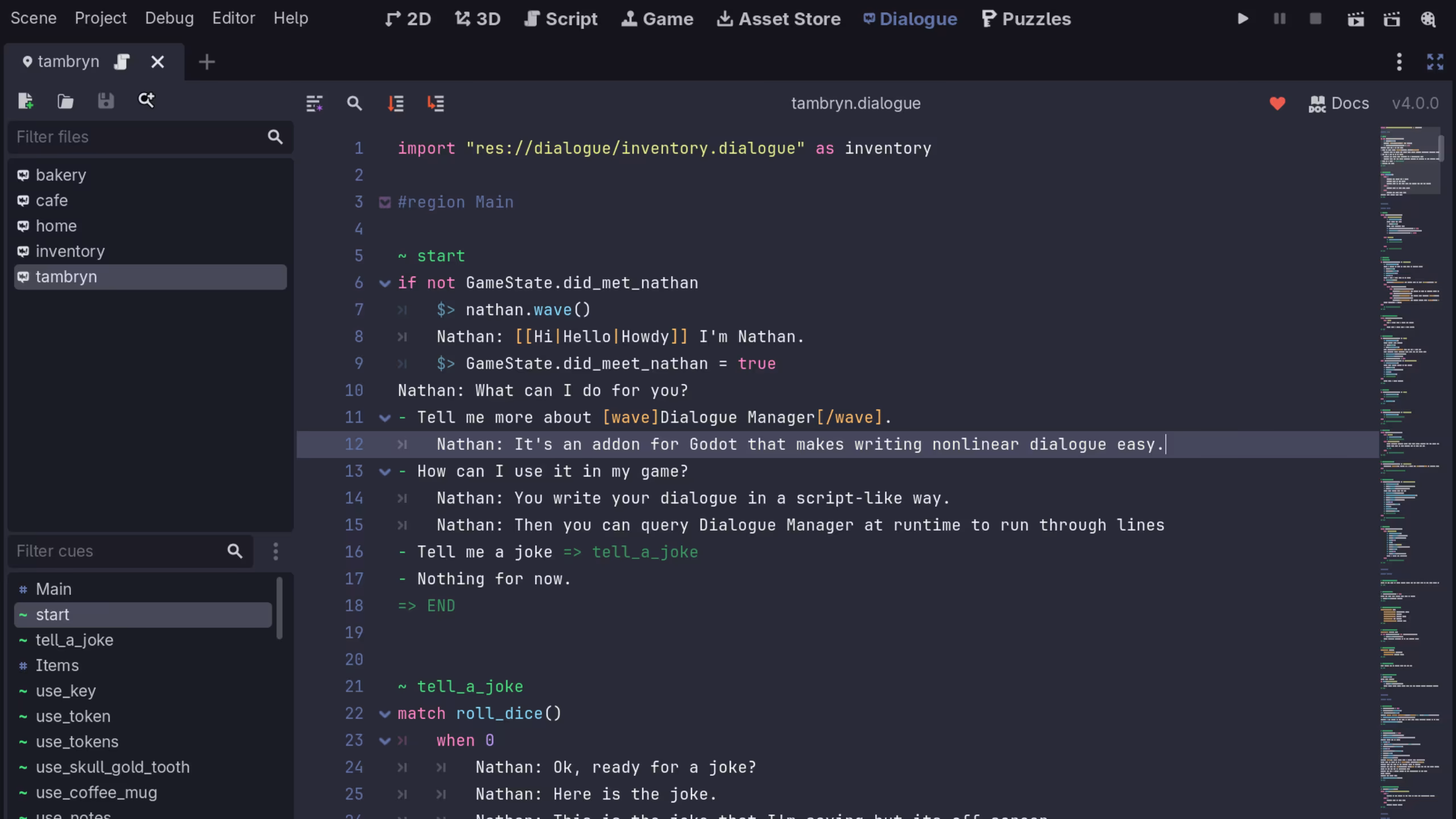Click the first red indent icon in editor toolbar
The height and width of the screenshot is (819, 1456).
tap(395, 104)
